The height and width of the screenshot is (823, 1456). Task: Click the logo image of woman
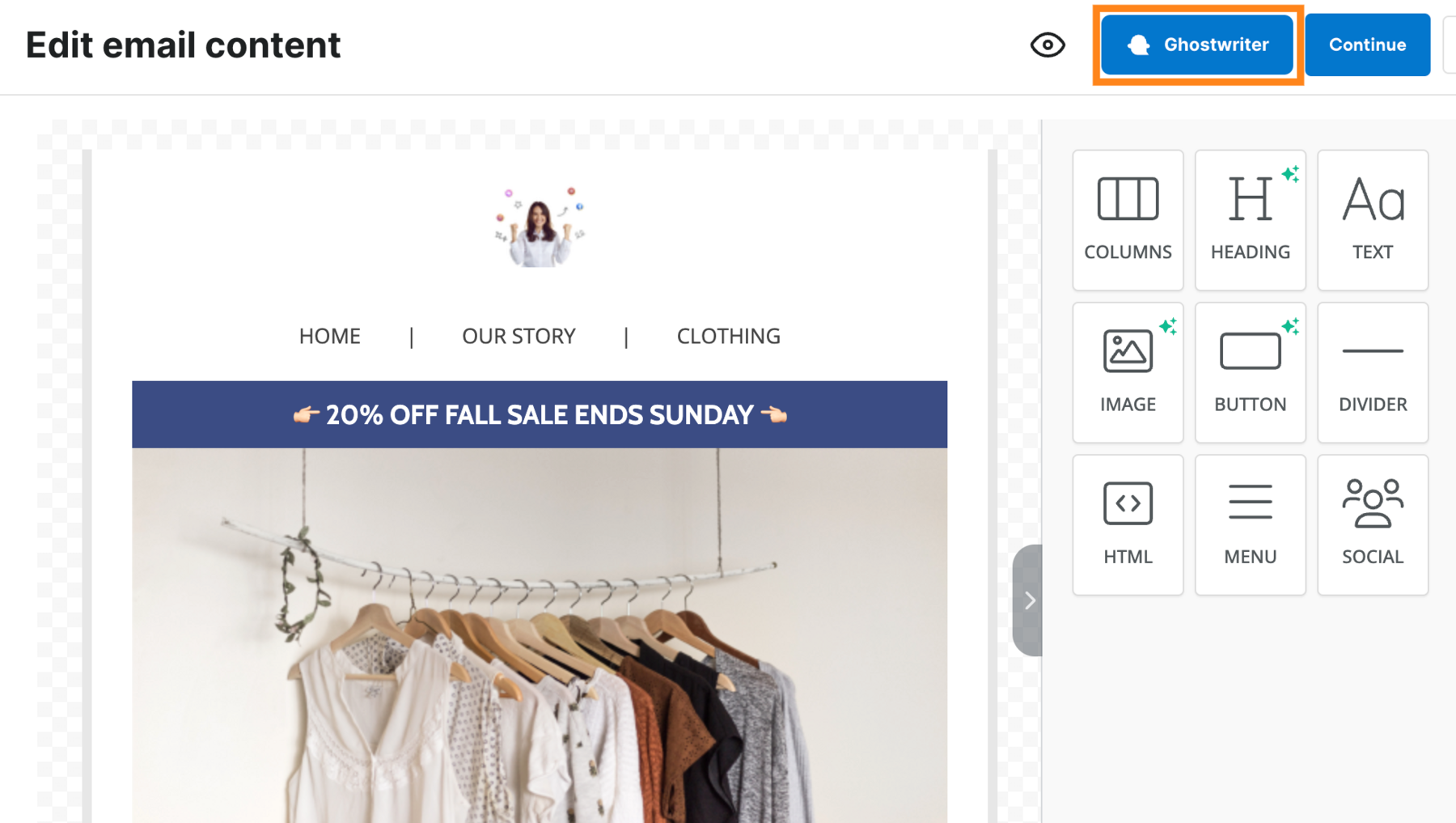click(x=540, y=227)
